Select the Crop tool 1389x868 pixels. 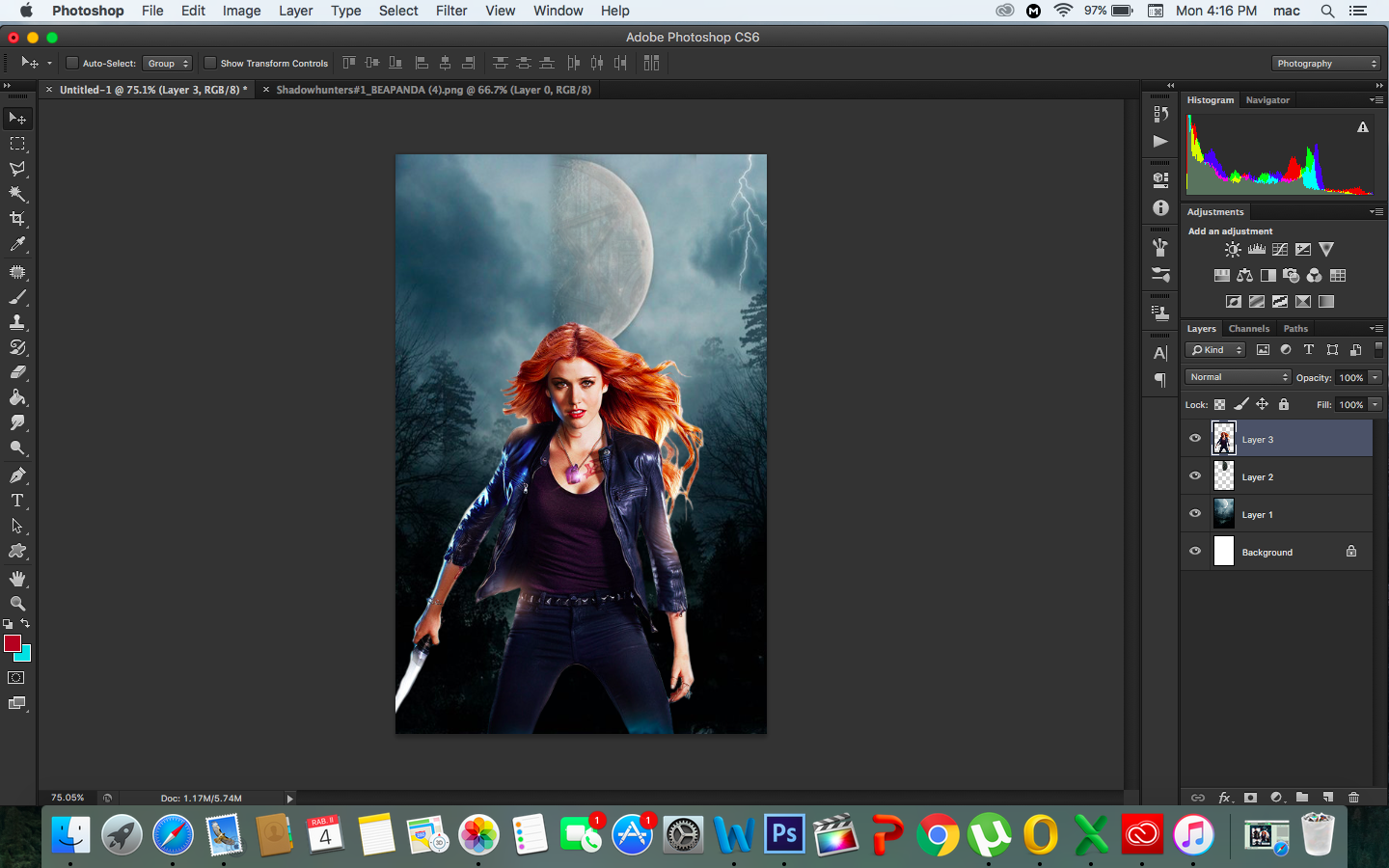coord(17,219)
